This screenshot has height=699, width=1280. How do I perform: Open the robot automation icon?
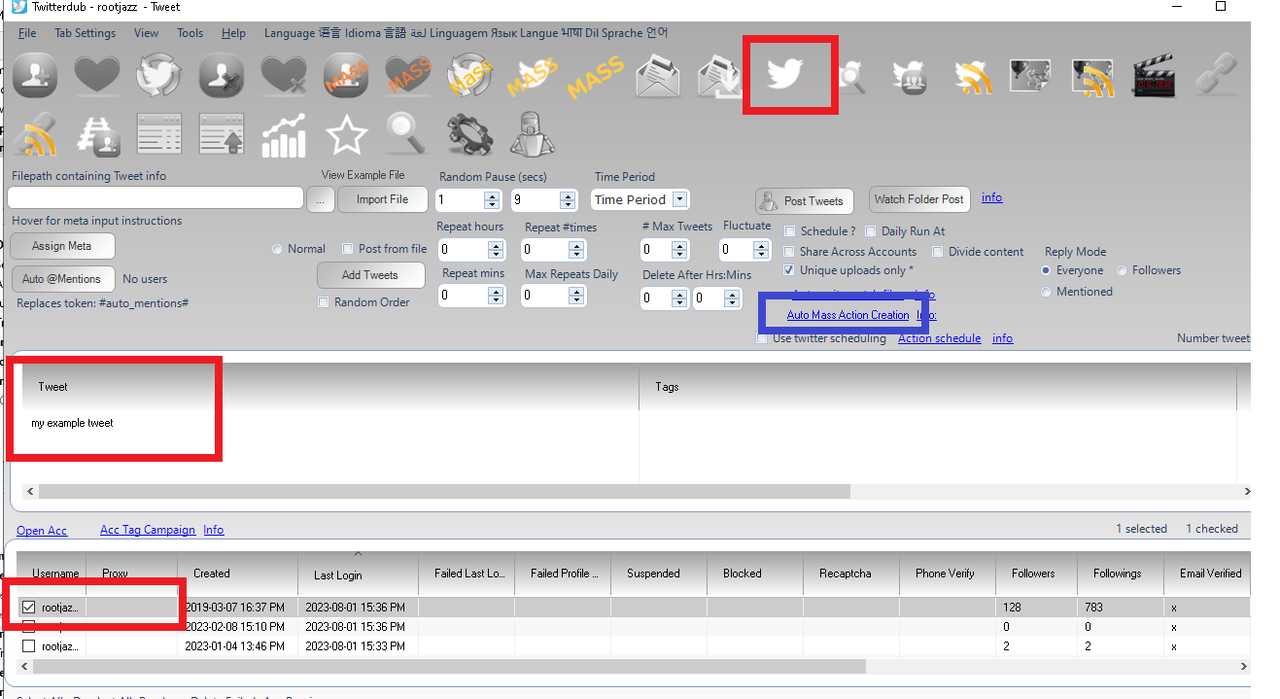(532, 134)
